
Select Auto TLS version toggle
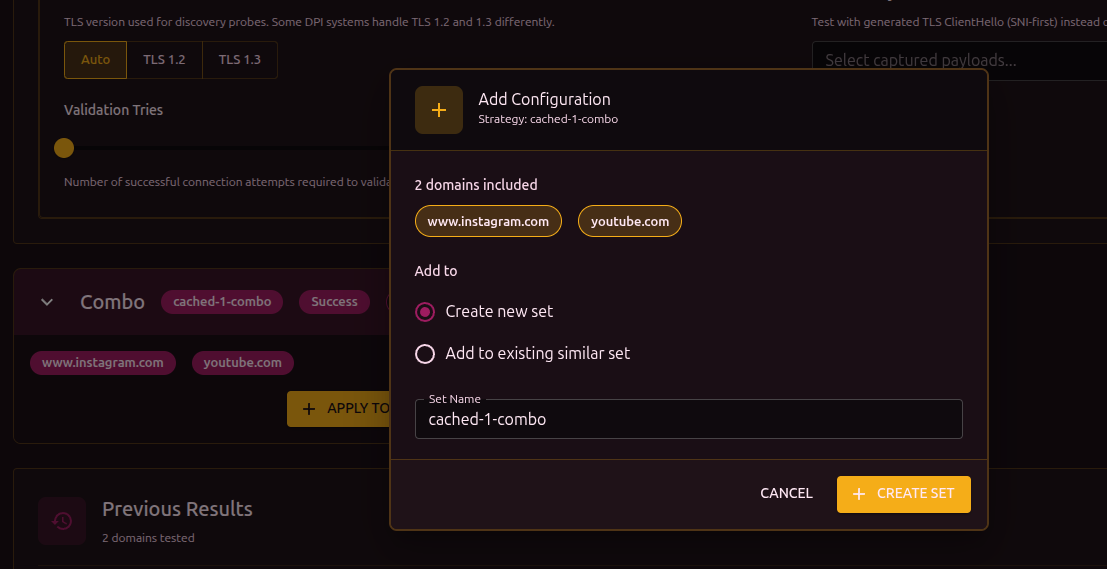(95, 60)
